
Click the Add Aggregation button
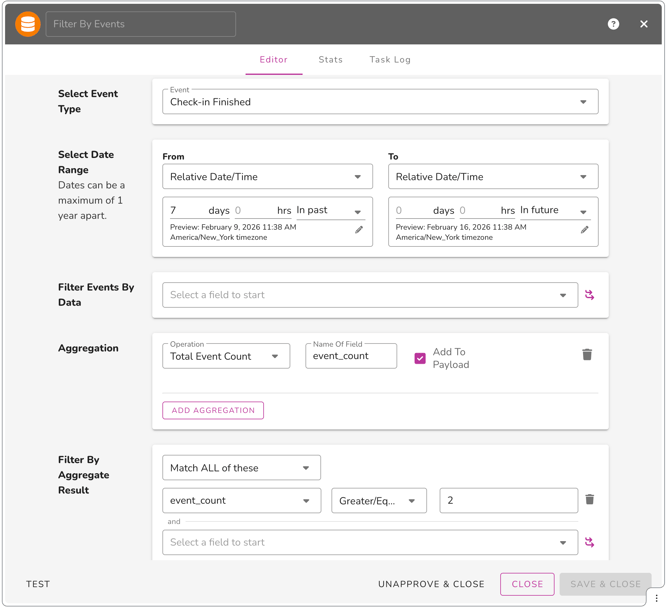(213, 411)
